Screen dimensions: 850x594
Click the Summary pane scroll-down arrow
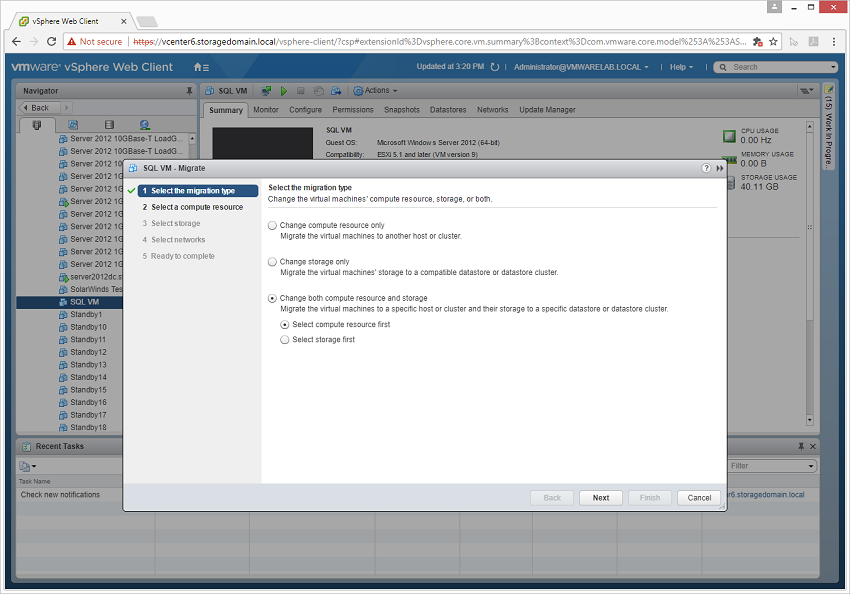(x=810, y=419)
